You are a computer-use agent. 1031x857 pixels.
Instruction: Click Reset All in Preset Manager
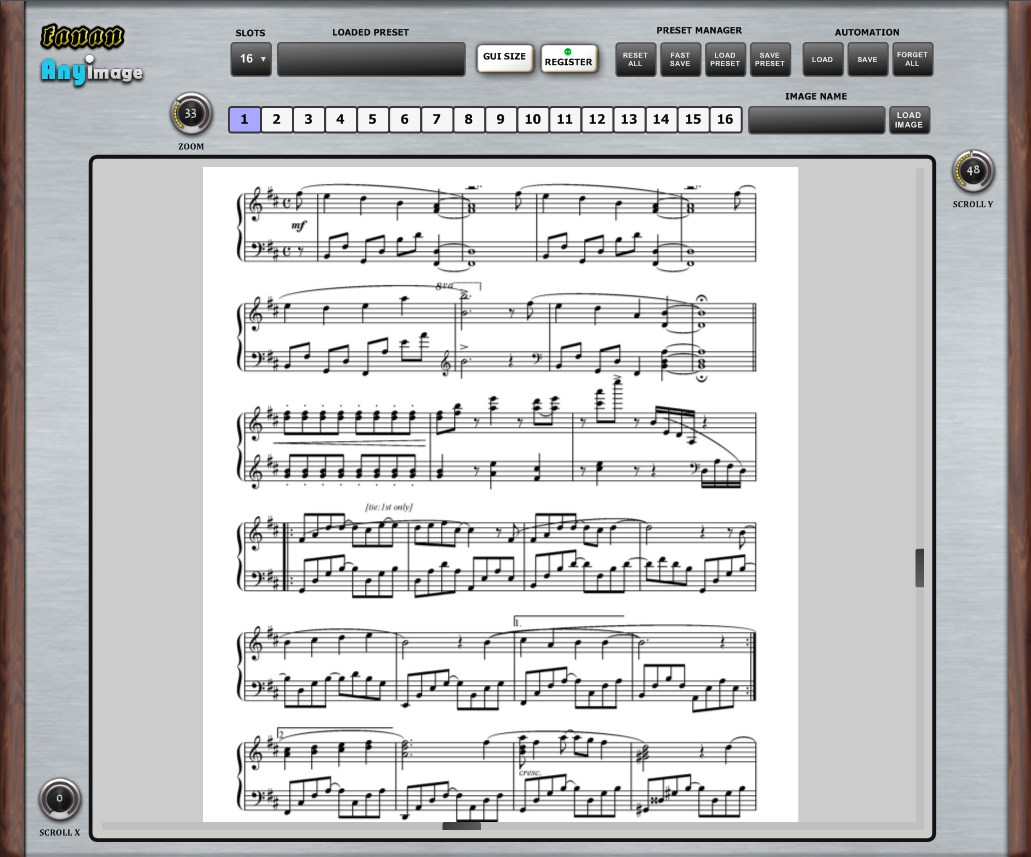(x=635, y=59)
